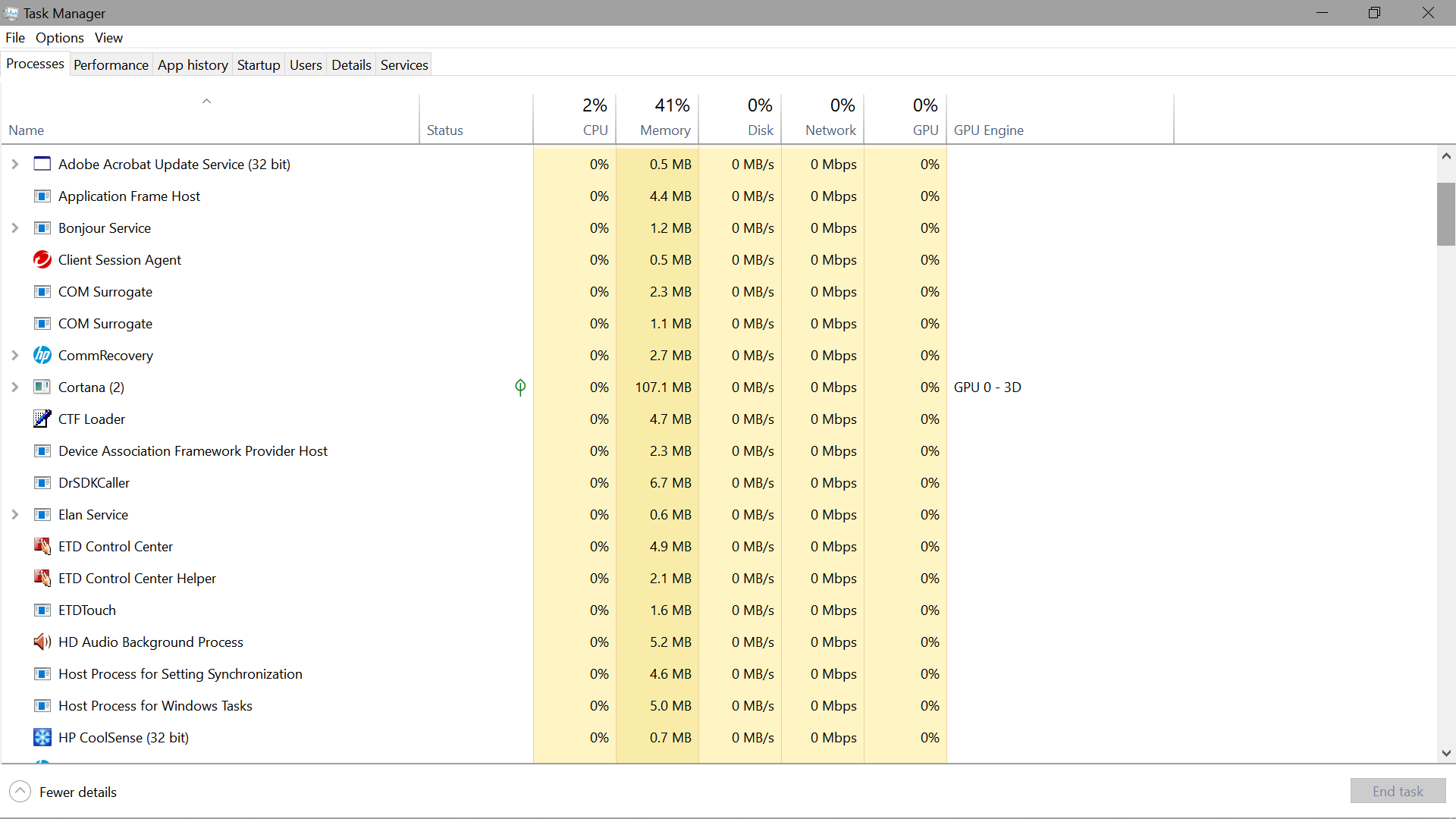
Task: Open the File menu
Action: tap(15, 37)
